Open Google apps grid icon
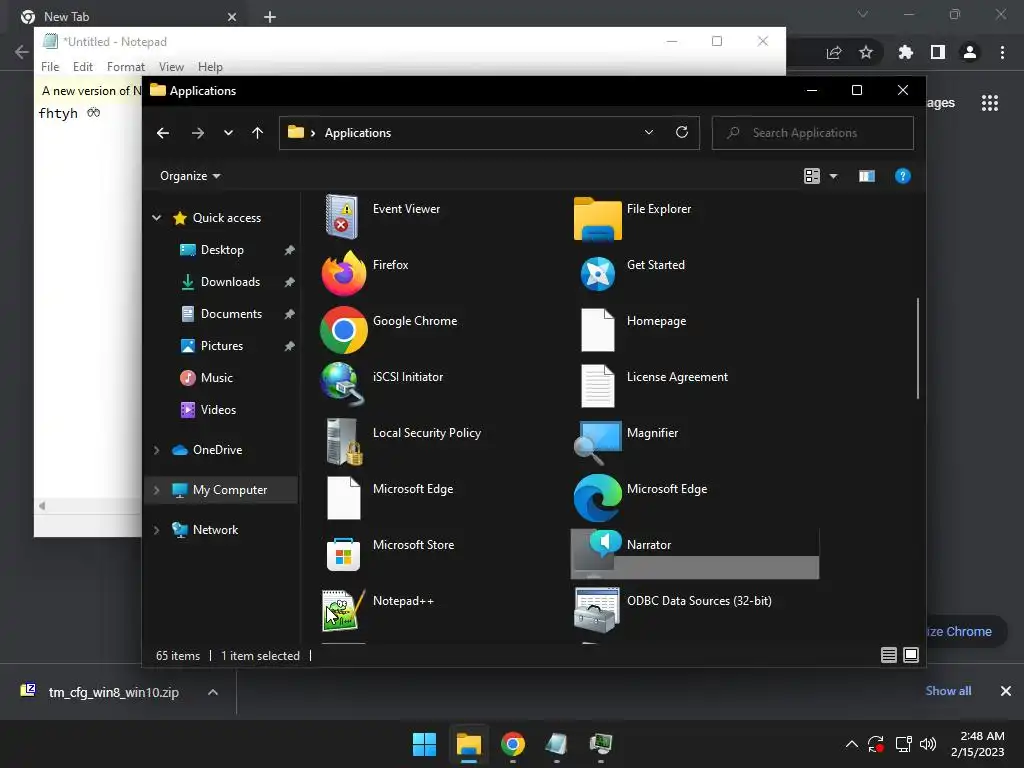Screen dimensions: 1024x768 click(x=989, y=103)
